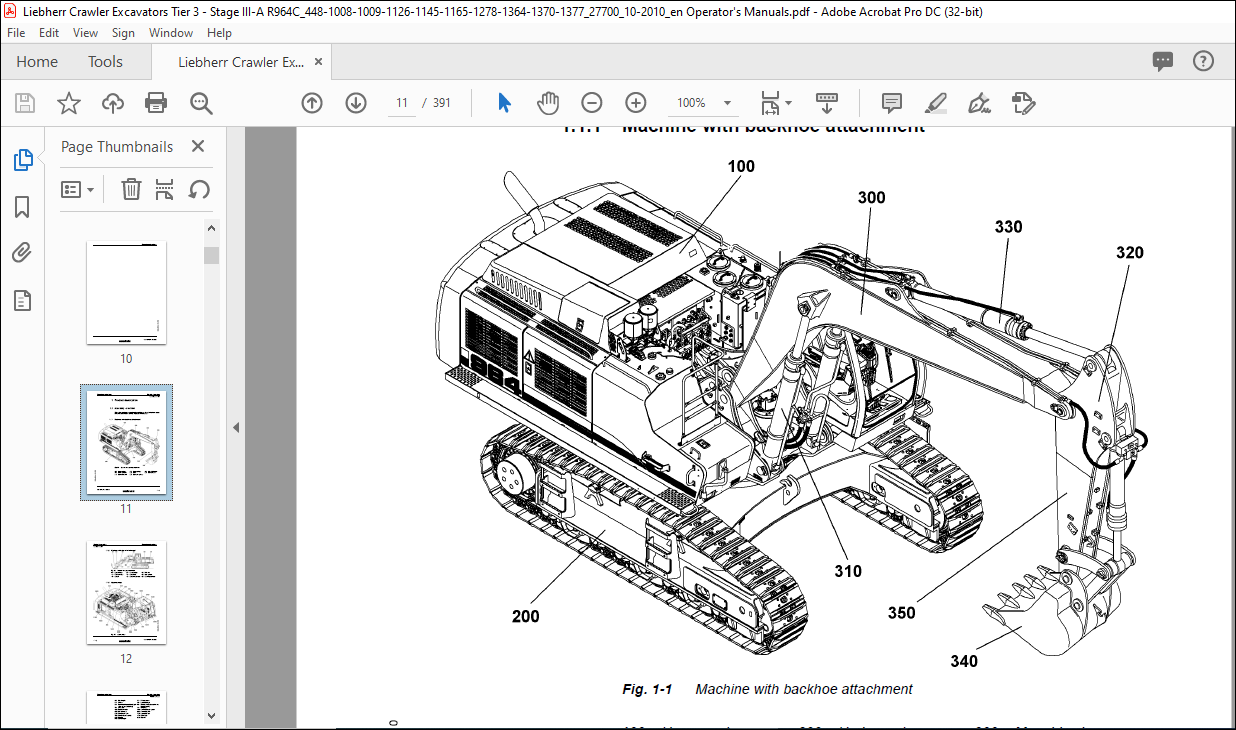Add a sticky note comment
The height and width of the screenshot is (730, 1236).
(891, 103)
